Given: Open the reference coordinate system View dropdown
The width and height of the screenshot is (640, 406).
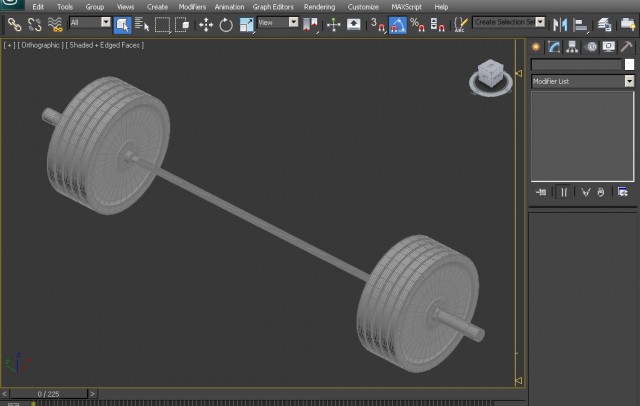Looking at the screenshot, I should point(293,22).
